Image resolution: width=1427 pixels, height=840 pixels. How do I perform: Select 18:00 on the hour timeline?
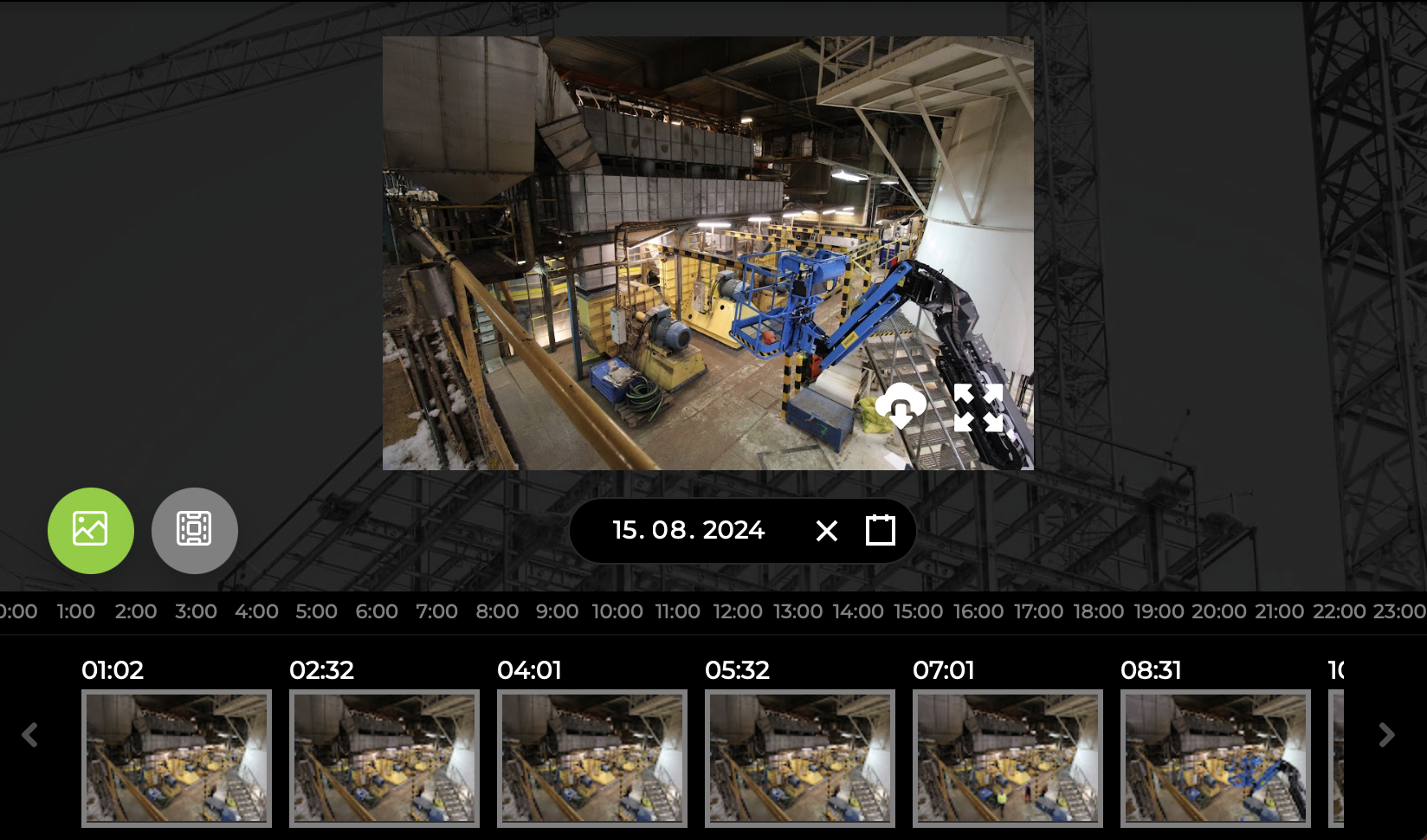[x=1099, y=611]
